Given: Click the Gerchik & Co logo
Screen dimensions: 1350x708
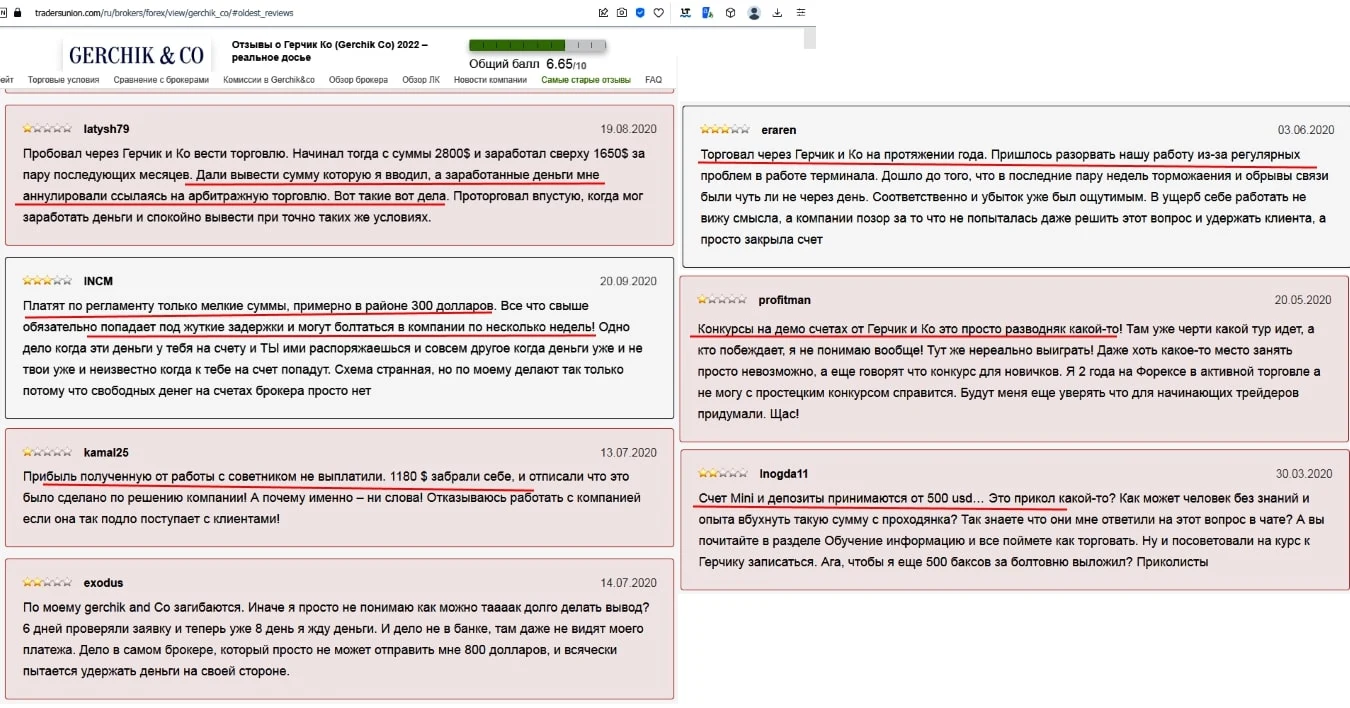Looking at the screenshot, I should coord(136,55).
